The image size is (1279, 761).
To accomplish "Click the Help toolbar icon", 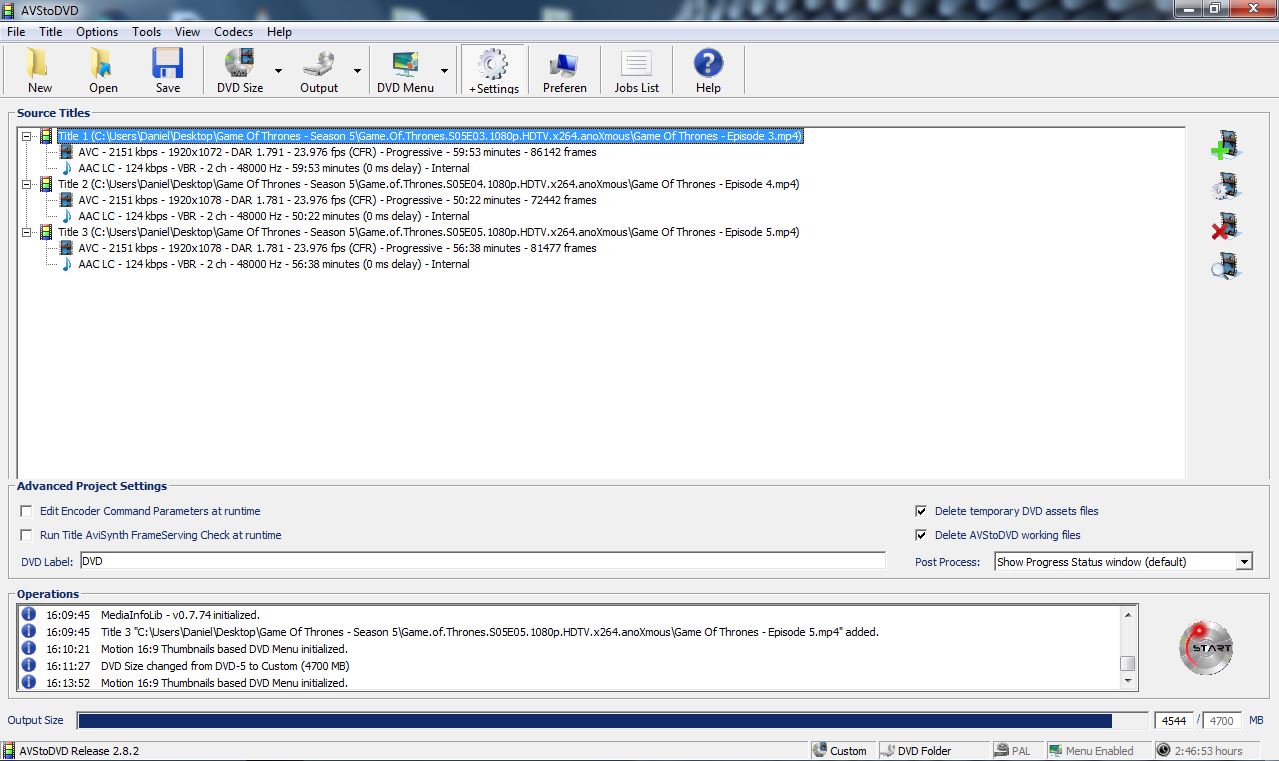I will tap(708, 70).
